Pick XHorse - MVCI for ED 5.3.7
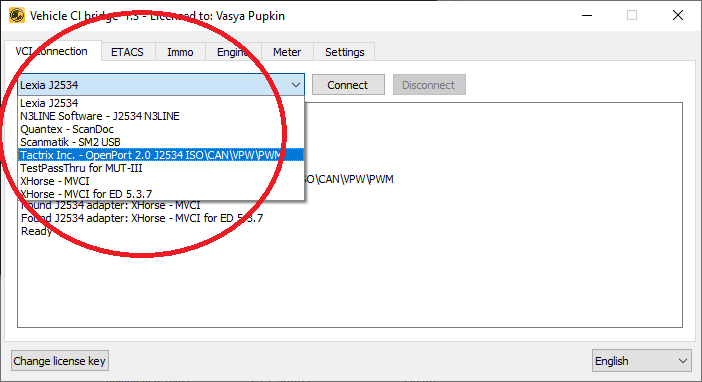702x382 pixels. [x=161, y=194]
